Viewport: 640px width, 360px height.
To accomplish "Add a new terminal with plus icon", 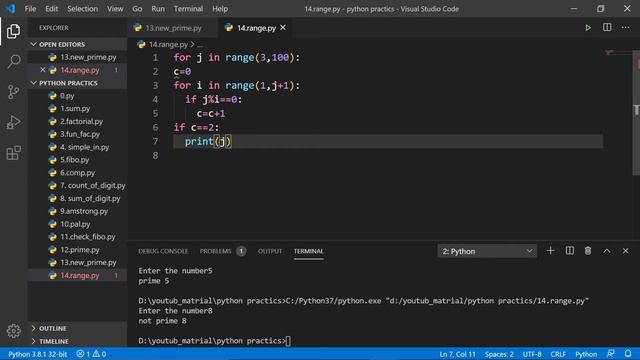I will pos(550,251).
